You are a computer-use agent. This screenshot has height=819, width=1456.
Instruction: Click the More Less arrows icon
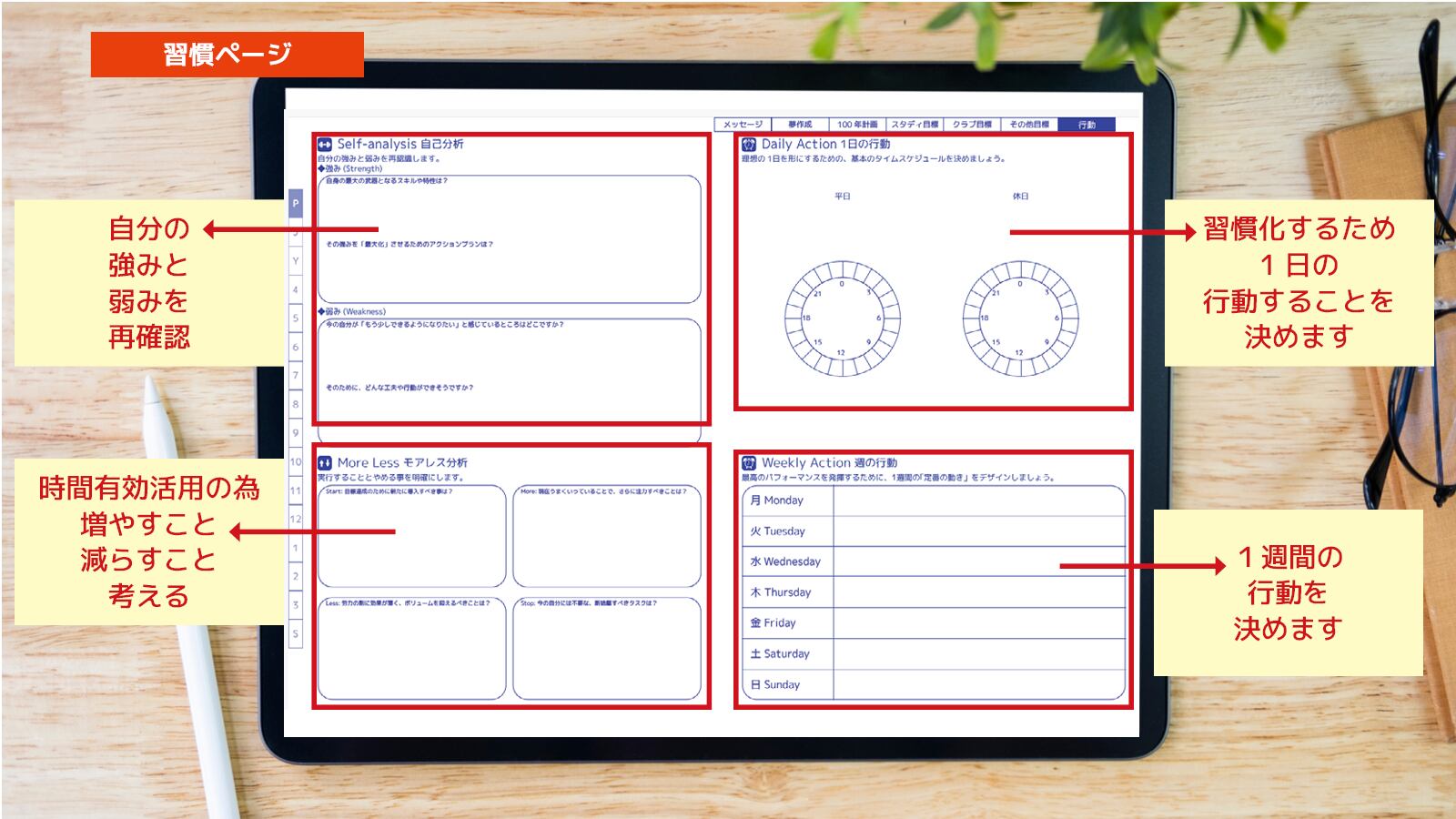(x=325, y=462)
